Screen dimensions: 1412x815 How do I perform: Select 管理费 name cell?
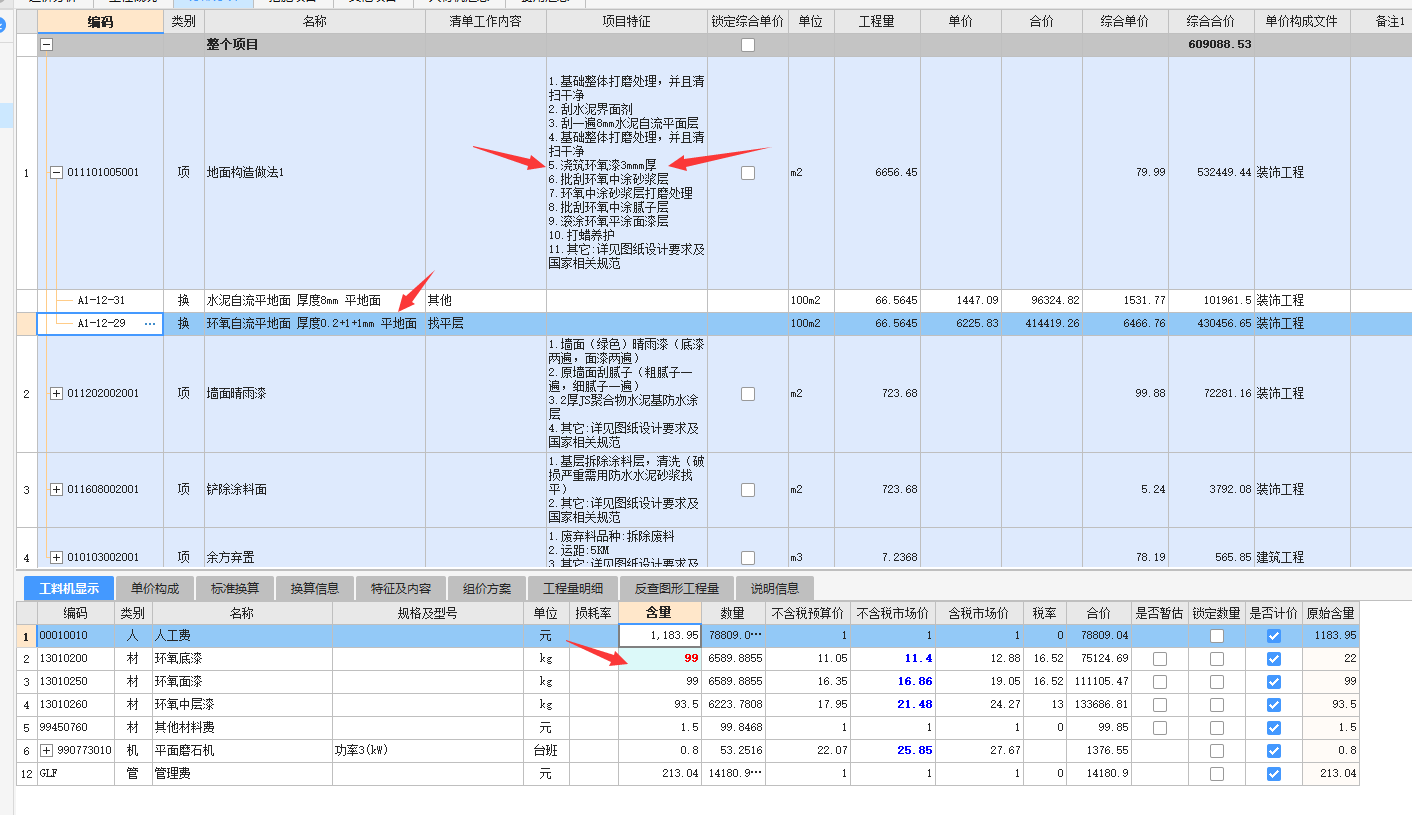tap(242, 774)
